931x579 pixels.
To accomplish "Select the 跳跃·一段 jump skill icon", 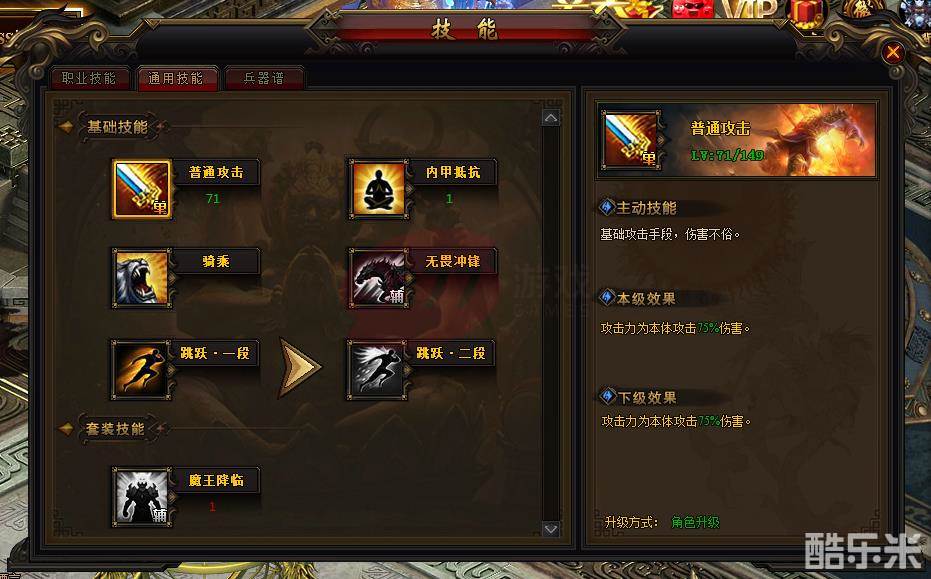I will [x=142, y=369].
